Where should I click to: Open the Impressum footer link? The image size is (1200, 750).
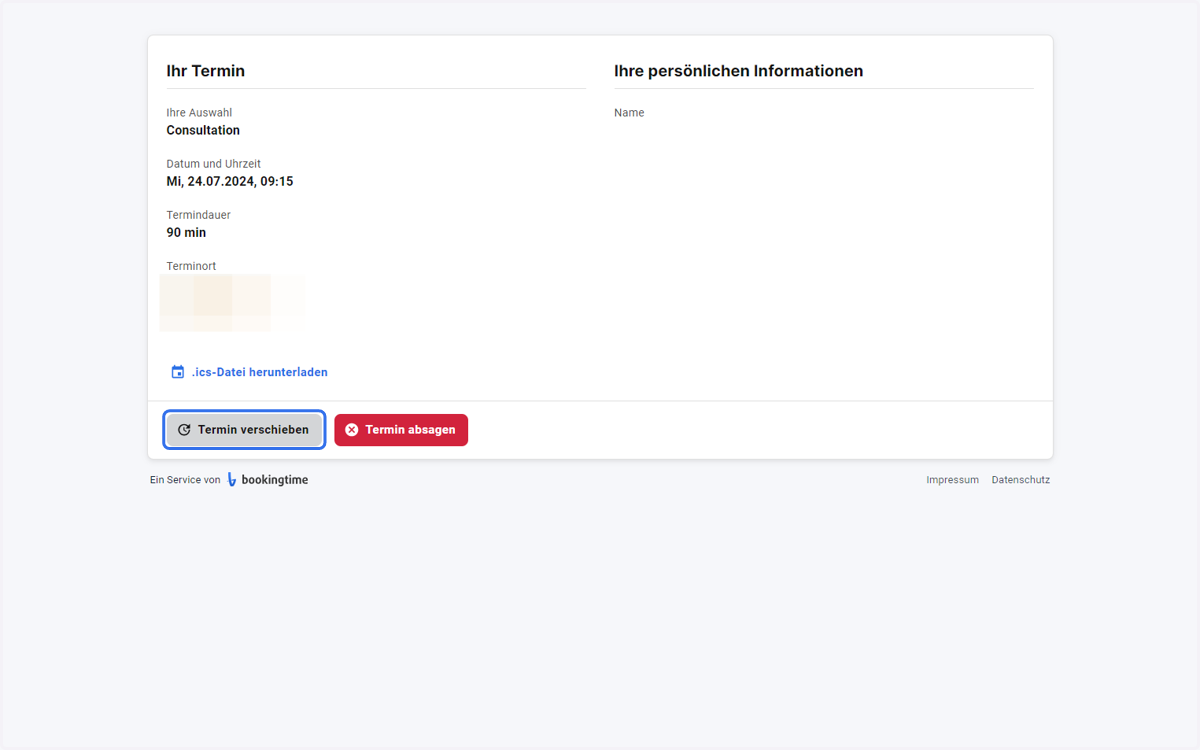click(953, 480)
